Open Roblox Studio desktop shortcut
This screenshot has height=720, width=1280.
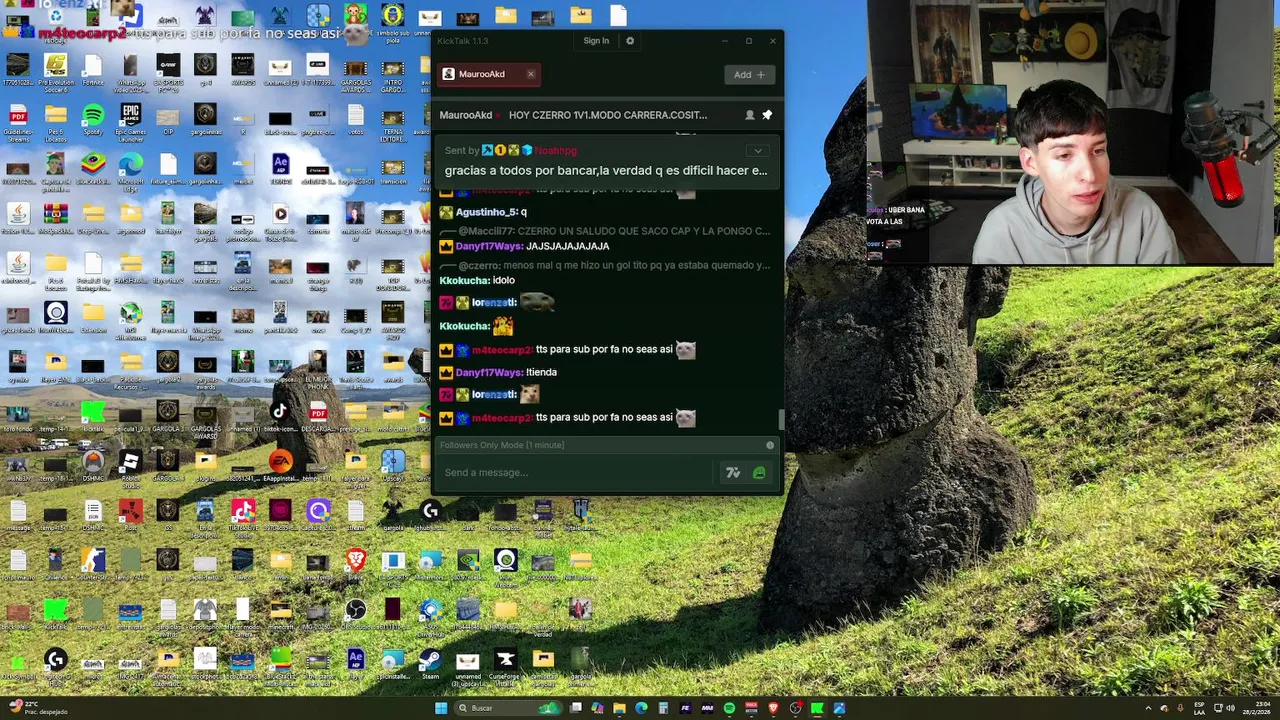click(x=131, y=465)
